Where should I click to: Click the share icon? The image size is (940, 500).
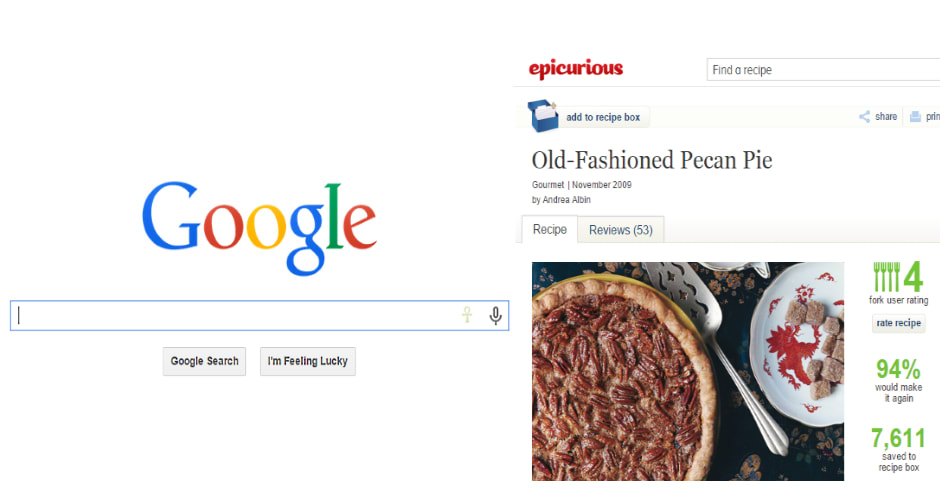point(864,116)
